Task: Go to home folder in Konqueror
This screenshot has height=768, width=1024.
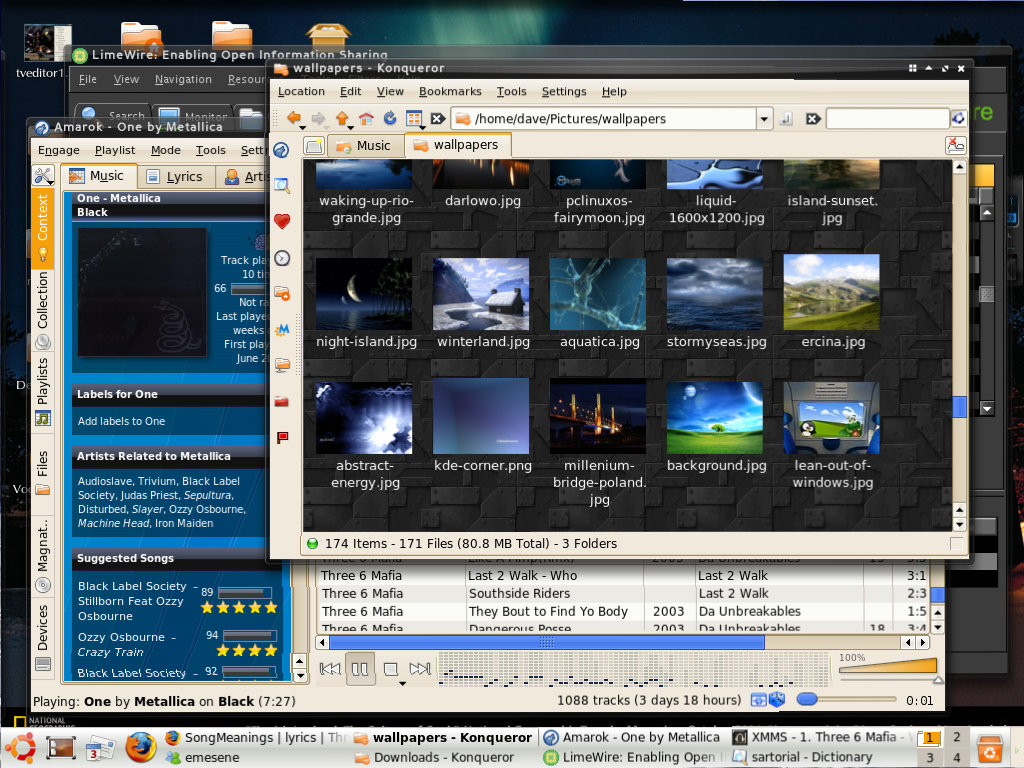Action: pos(366,118)
